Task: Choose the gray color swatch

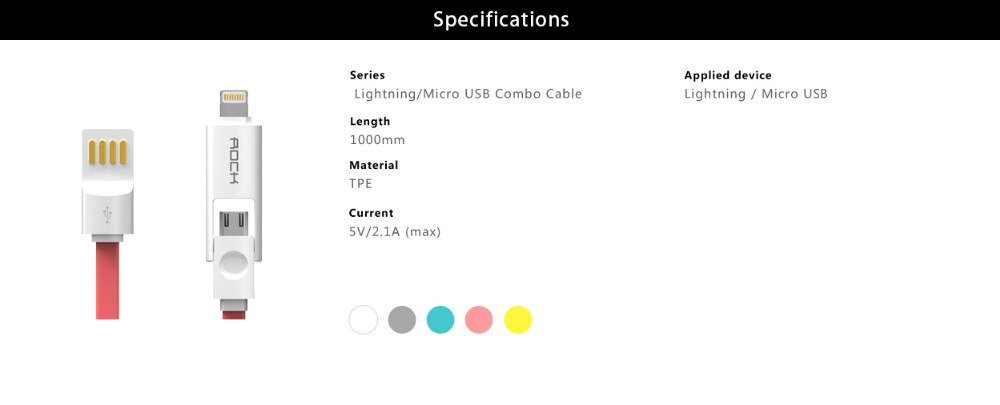Action: [x=402, y=320]
